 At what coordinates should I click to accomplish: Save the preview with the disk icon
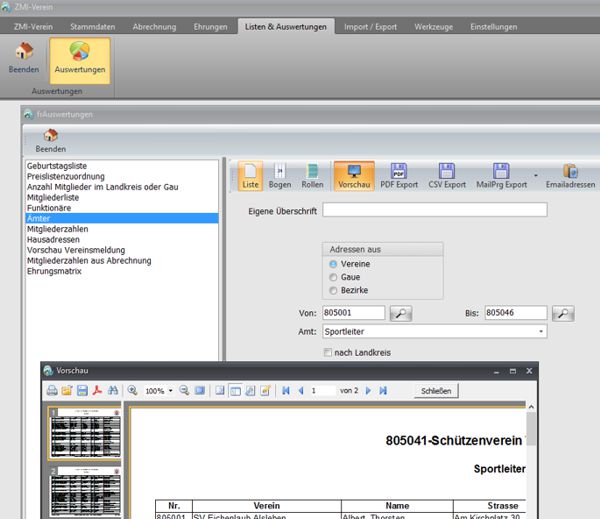pyautogui.click(x=82, y=391)
